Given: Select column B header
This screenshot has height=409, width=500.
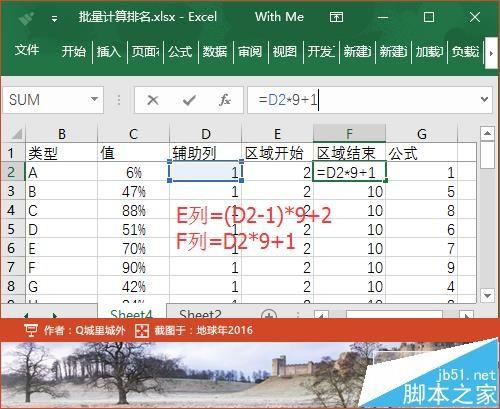Looking at the screenshot, I should click(62, 134).
